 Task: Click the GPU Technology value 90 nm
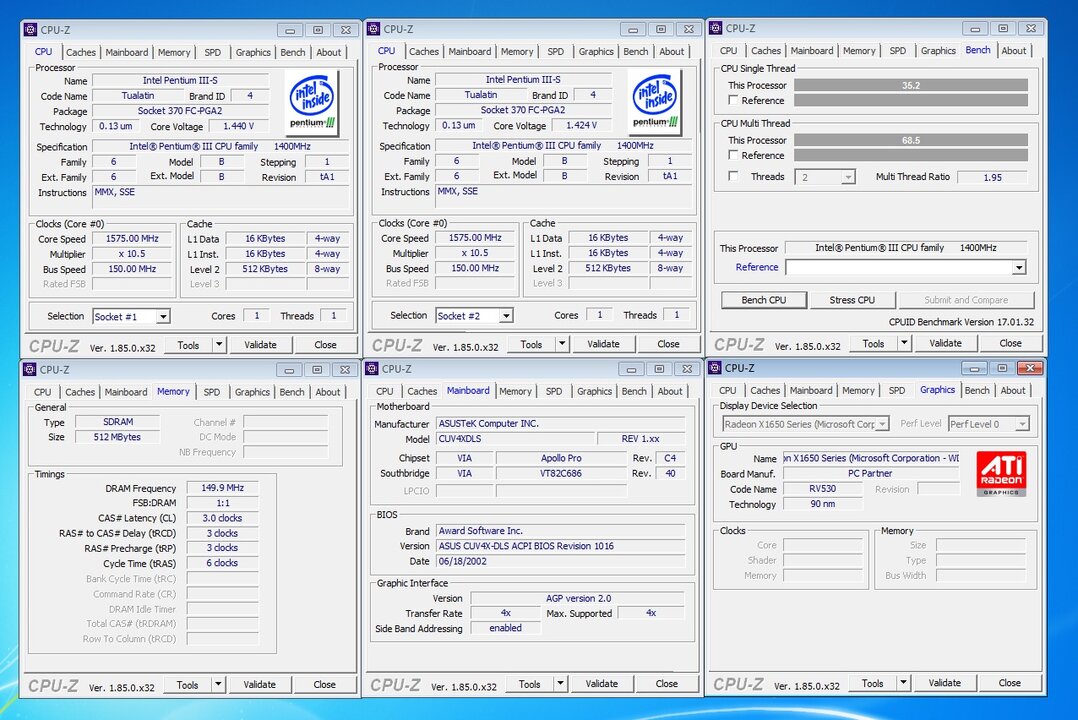click(x=823, y=504)
